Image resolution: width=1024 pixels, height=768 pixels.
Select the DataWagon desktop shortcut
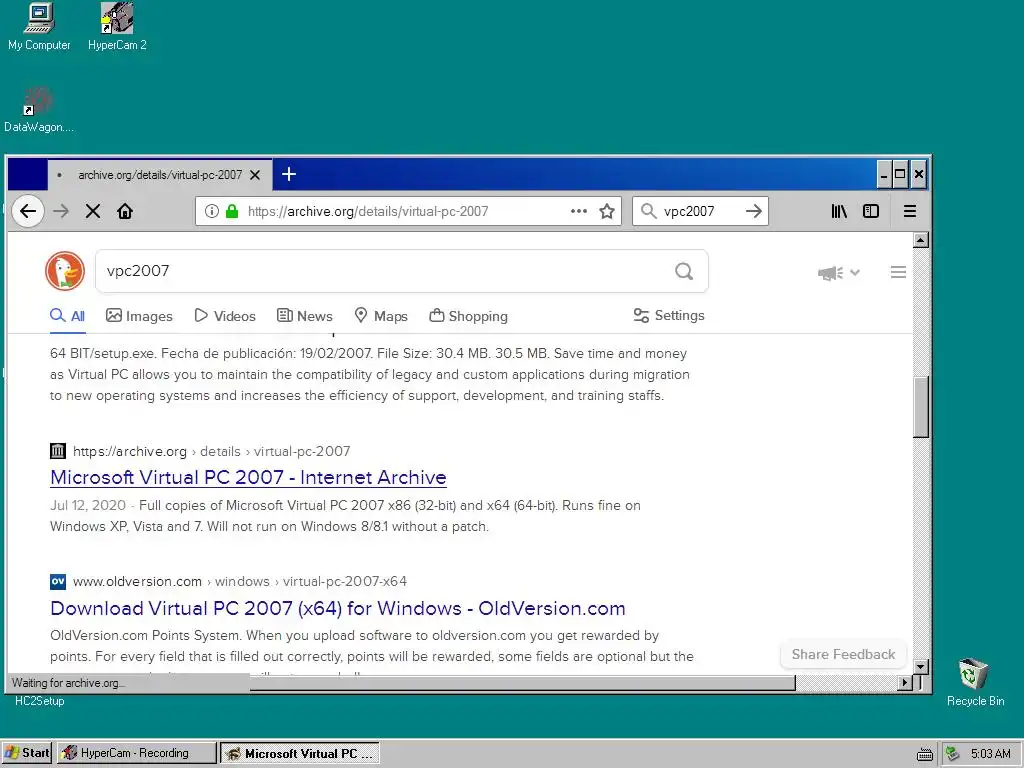[x=39, y=109]
